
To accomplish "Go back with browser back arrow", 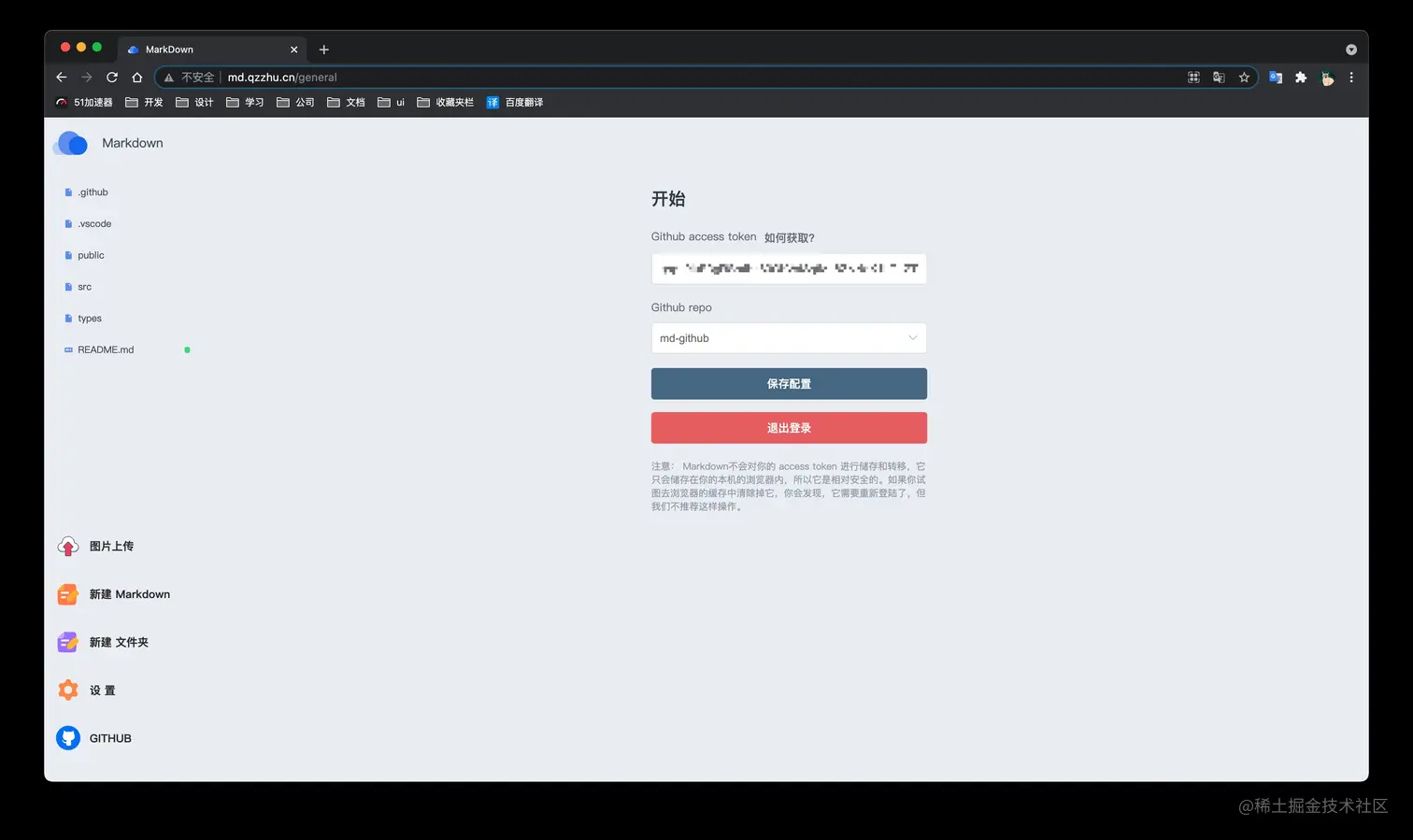I will tap(62, 78).
